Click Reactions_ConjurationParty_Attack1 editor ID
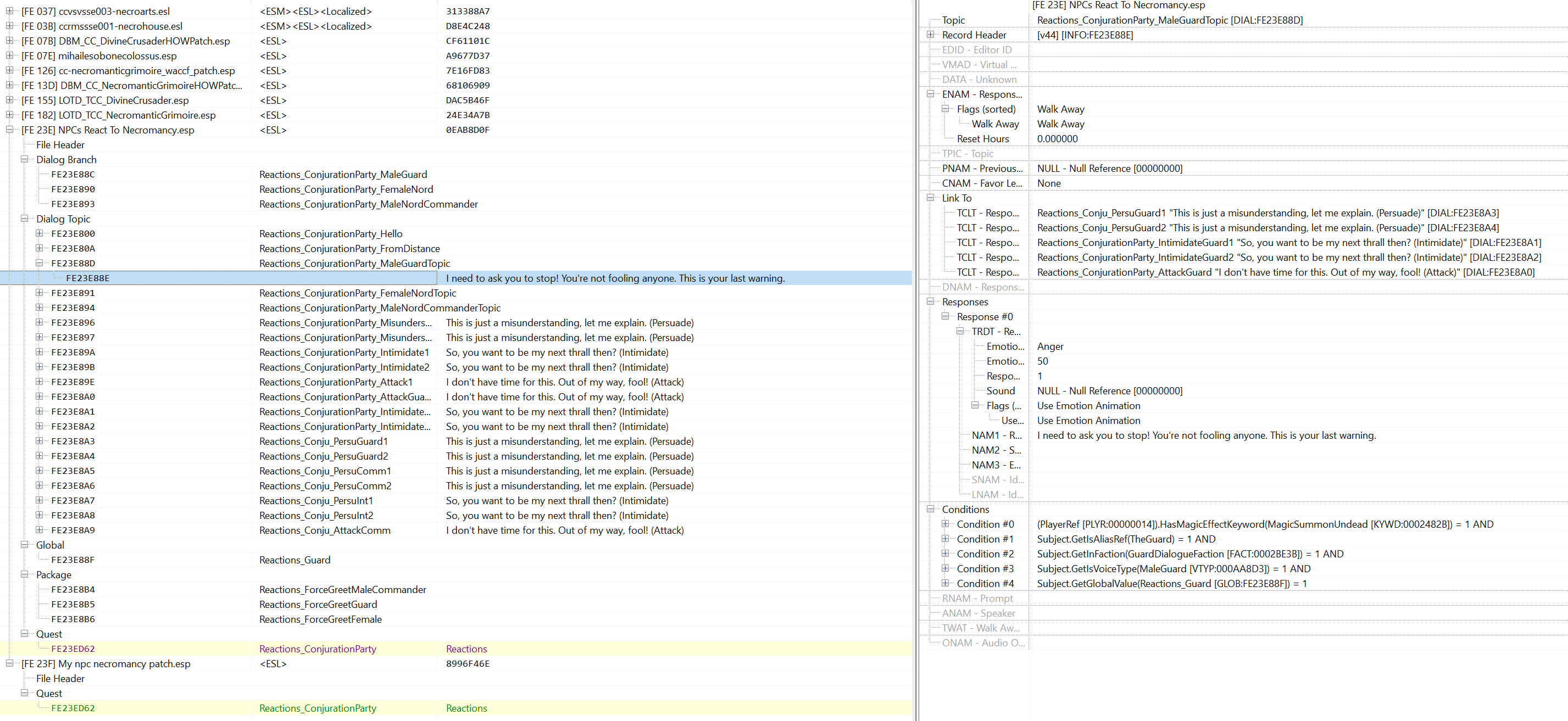 pos(336,382)
